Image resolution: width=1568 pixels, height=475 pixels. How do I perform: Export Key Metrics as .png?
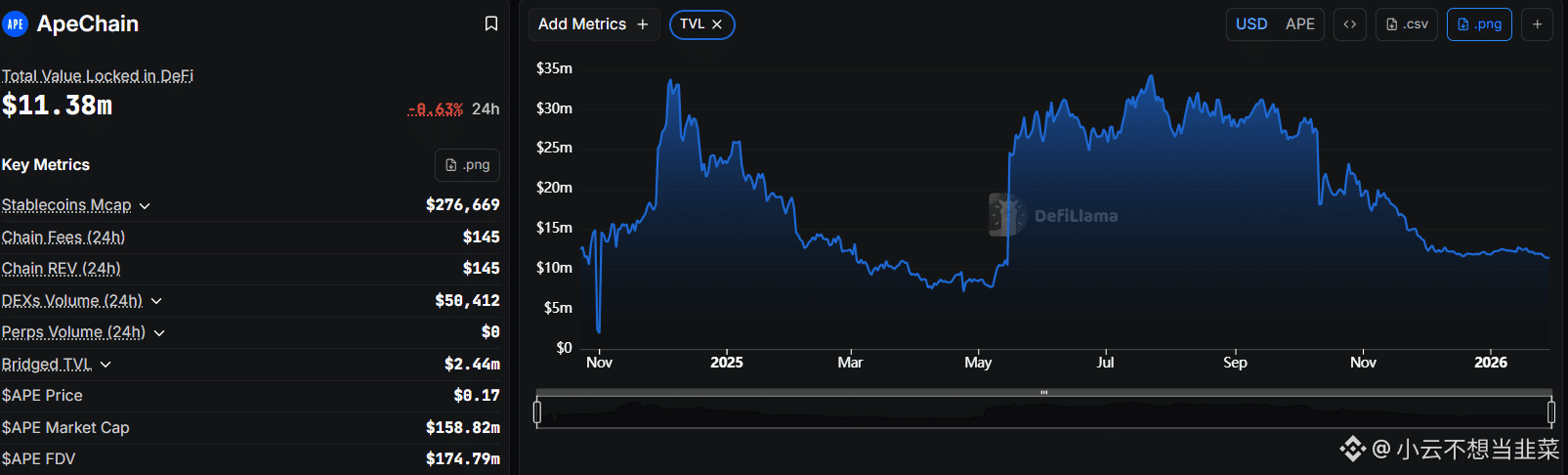pyautogui.click(x=467, y=165)
